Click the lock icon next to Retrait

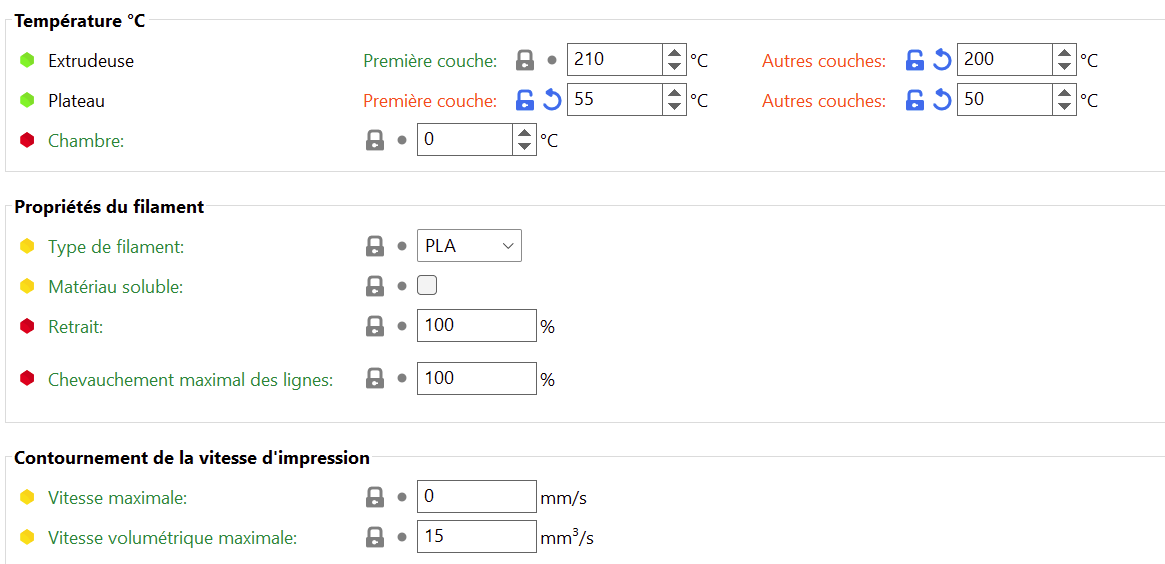(x=375, y=326)
